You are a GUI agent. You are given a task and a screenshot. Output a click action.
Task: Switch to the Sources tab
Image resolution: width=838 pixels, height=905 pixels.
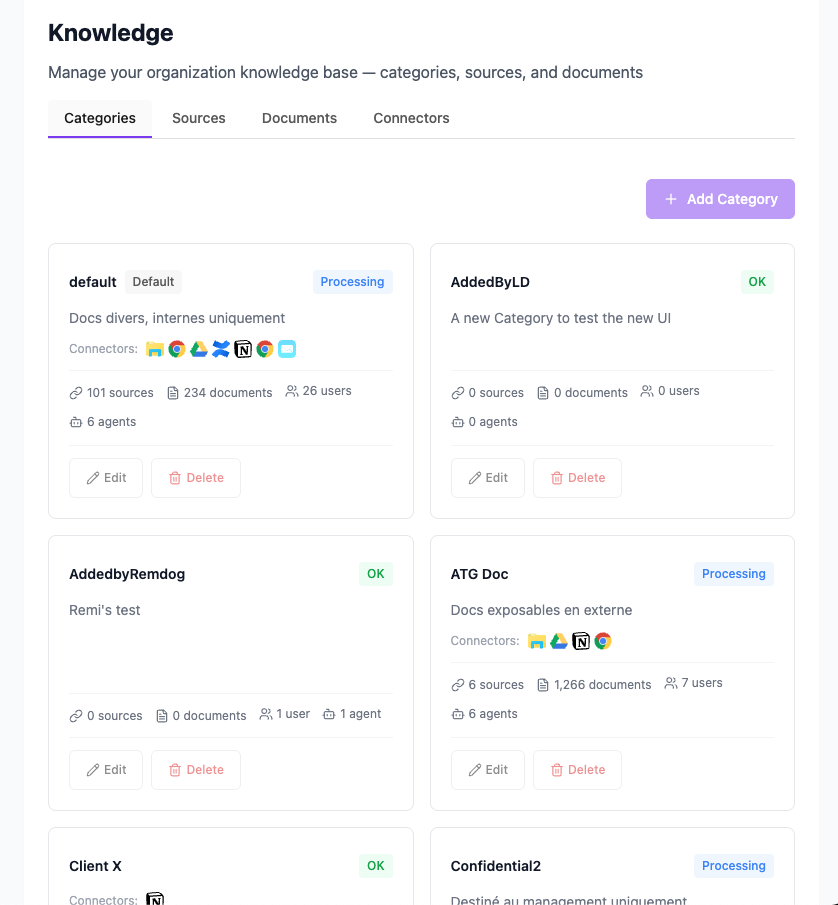pyautogui.click(x=198, y=117)
